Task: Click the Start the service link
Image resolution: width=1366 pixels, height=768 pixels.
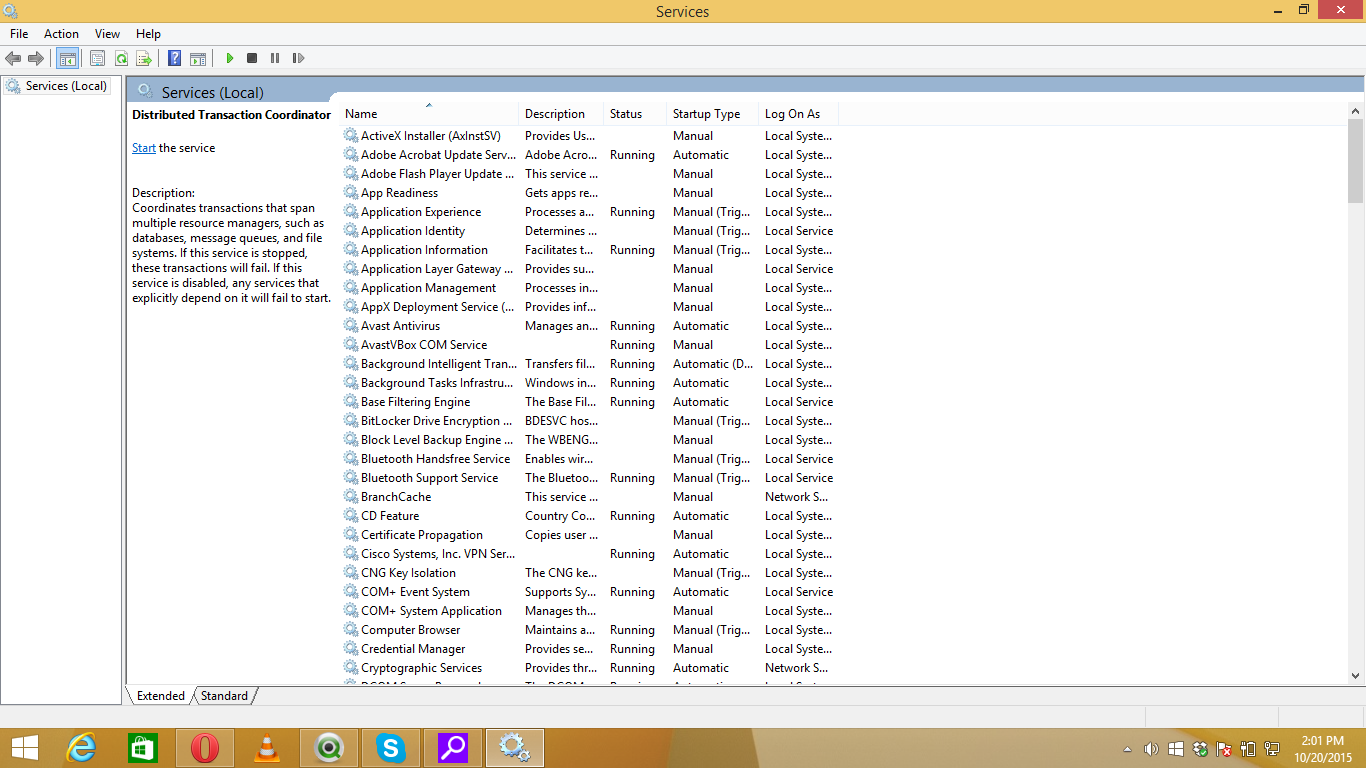Action: [144, 148]
